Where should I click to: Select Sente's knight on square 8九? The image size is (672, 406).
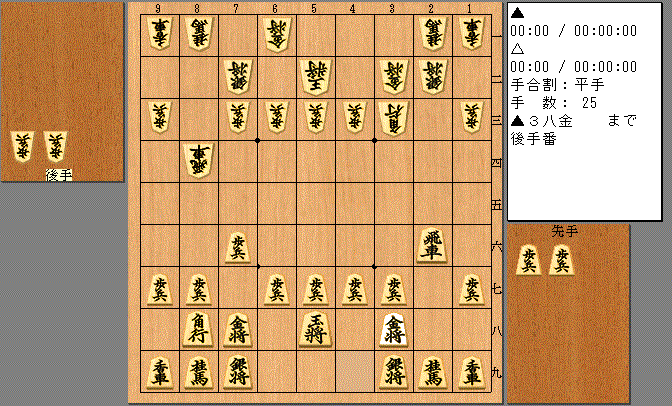pyautogui.click(x=198, y=373)
